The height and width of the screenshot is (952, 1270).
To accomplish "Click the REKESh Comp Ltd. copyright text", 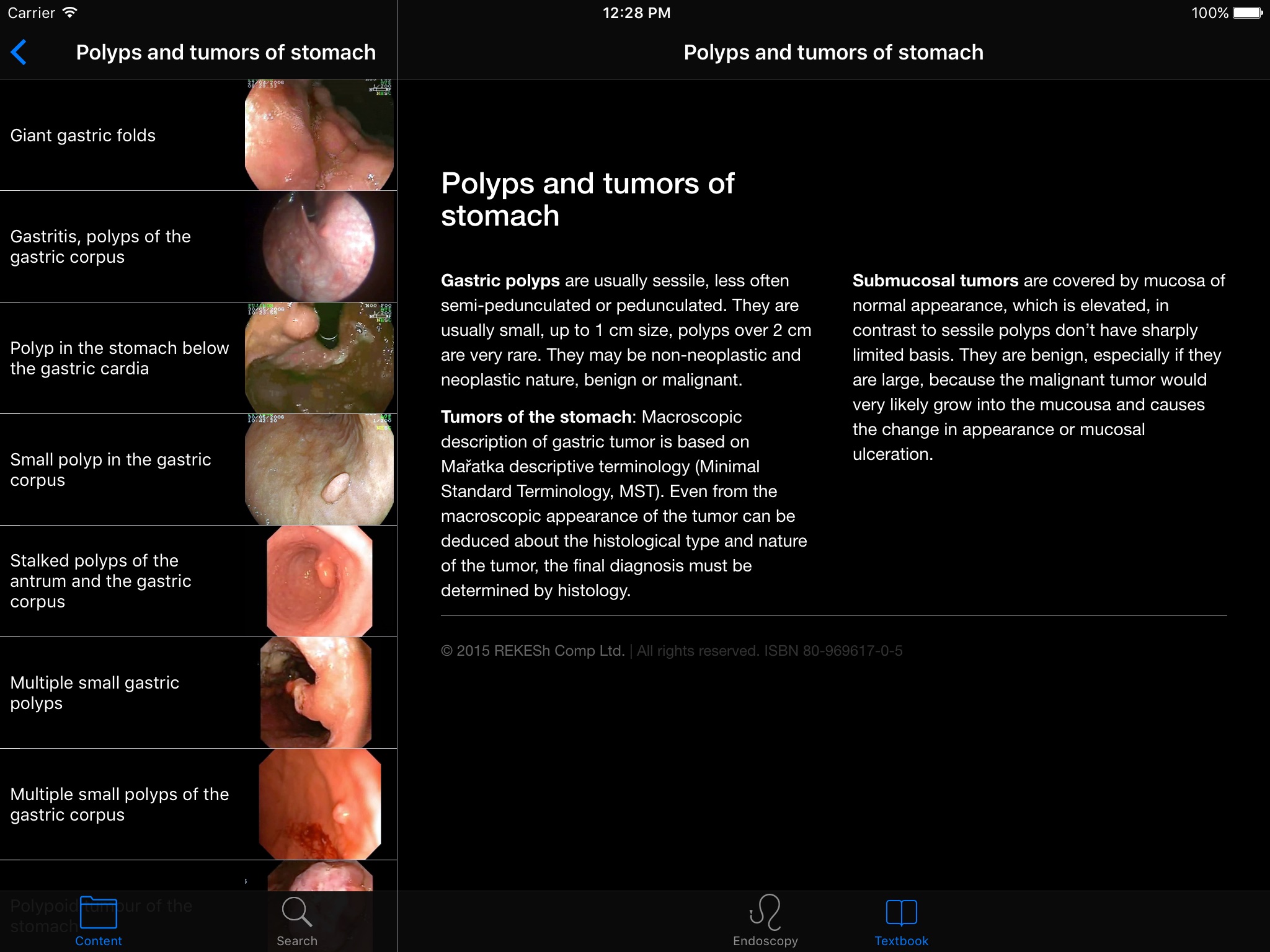I will [x=532, y=651].
